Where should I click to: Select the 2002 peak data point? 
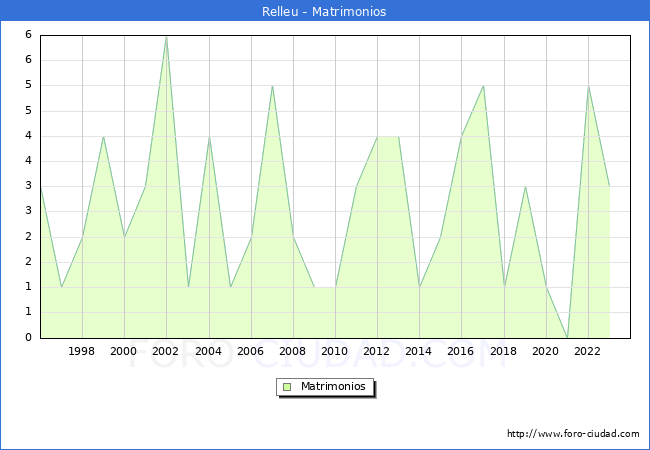click(166, 36)
